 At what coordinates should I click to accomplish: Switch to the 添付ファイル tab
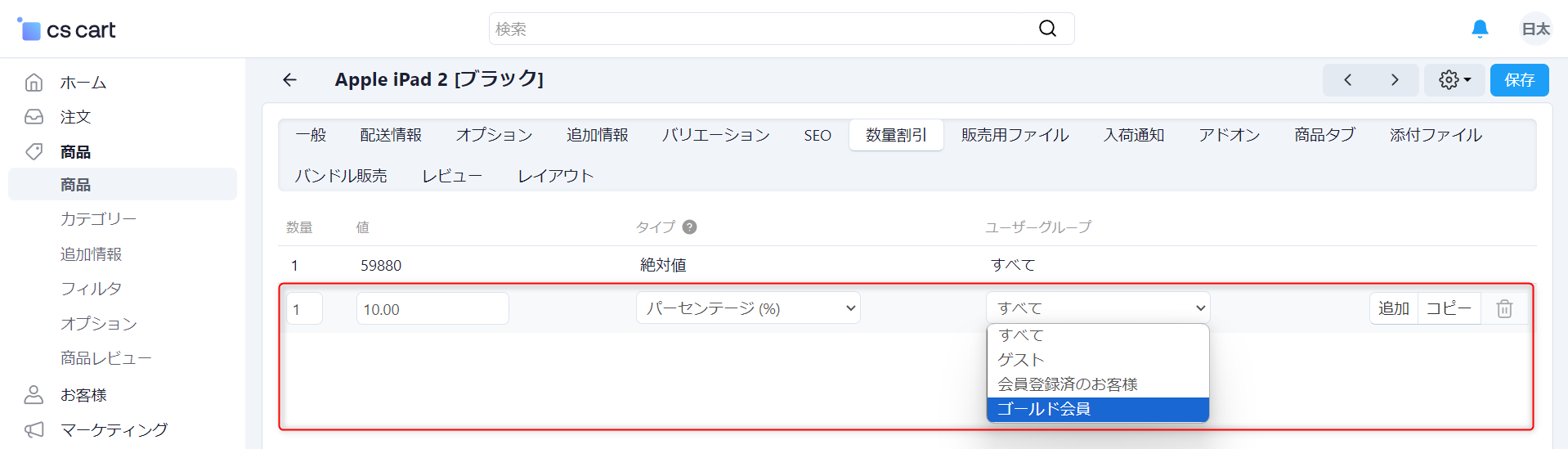[1436, 135]
